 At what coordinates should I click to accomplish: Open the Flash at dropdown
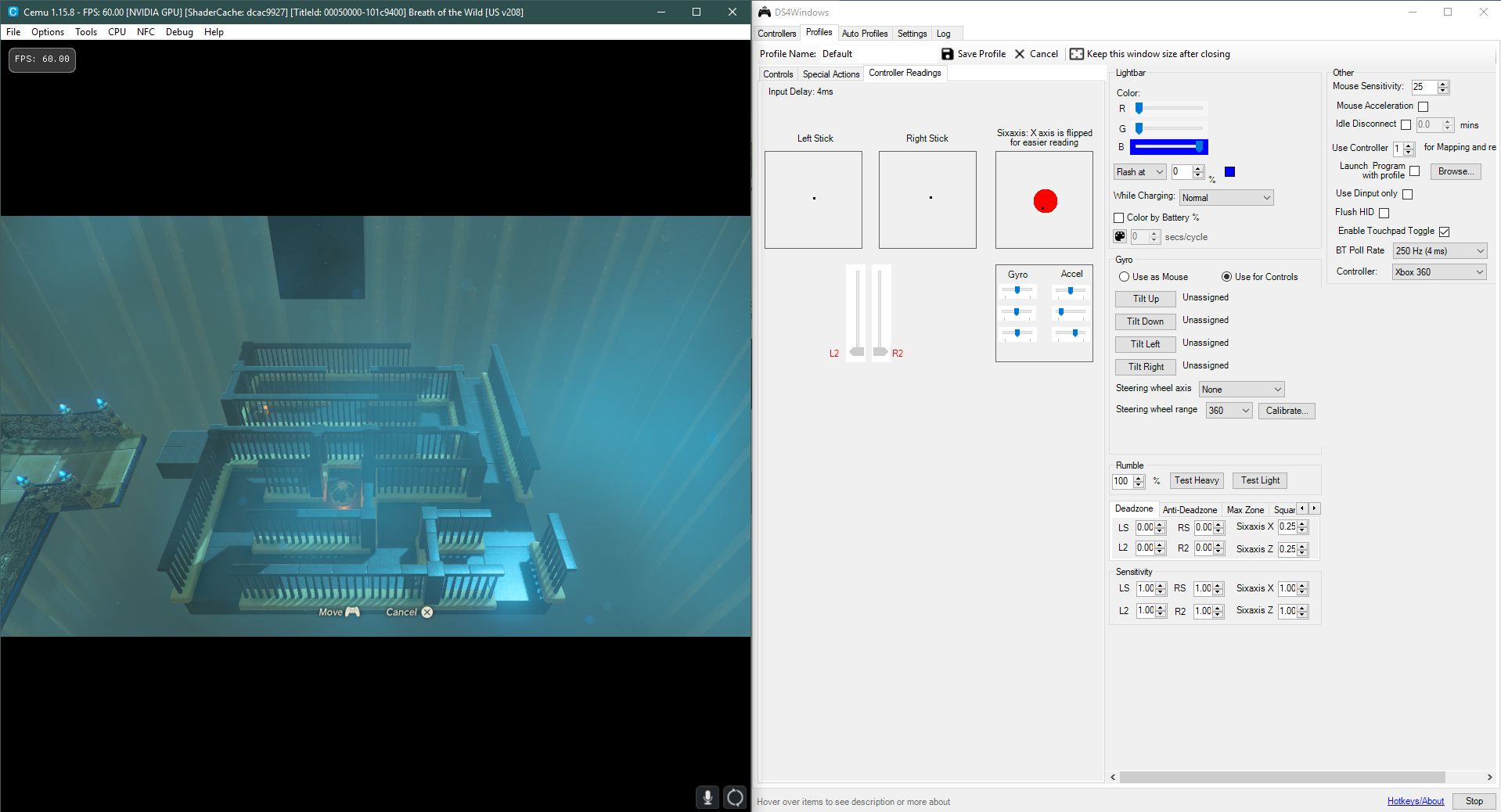1139,172
